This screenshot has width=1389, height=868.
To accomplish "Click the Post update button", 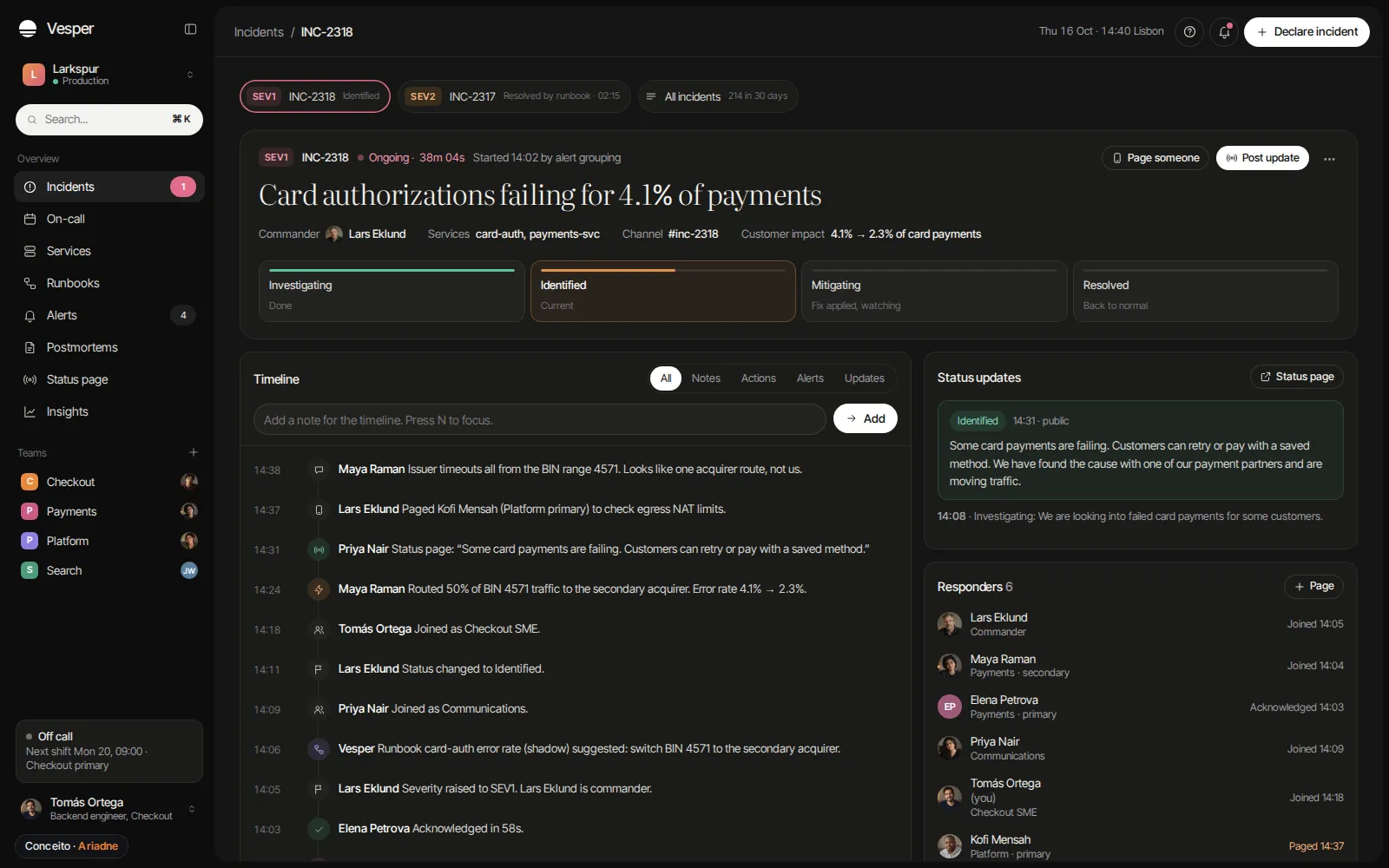I will [1262, 158].
